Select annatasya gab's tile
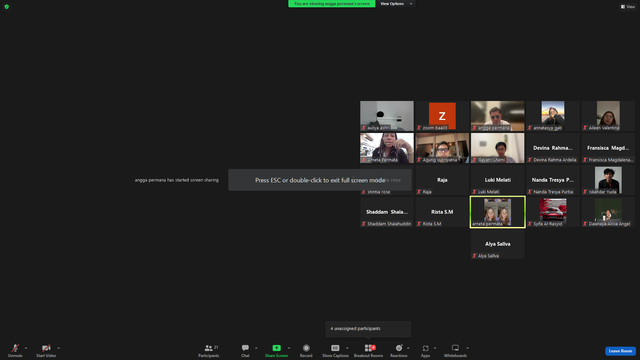This screenshot has width=640, height=360. [553, 116]
